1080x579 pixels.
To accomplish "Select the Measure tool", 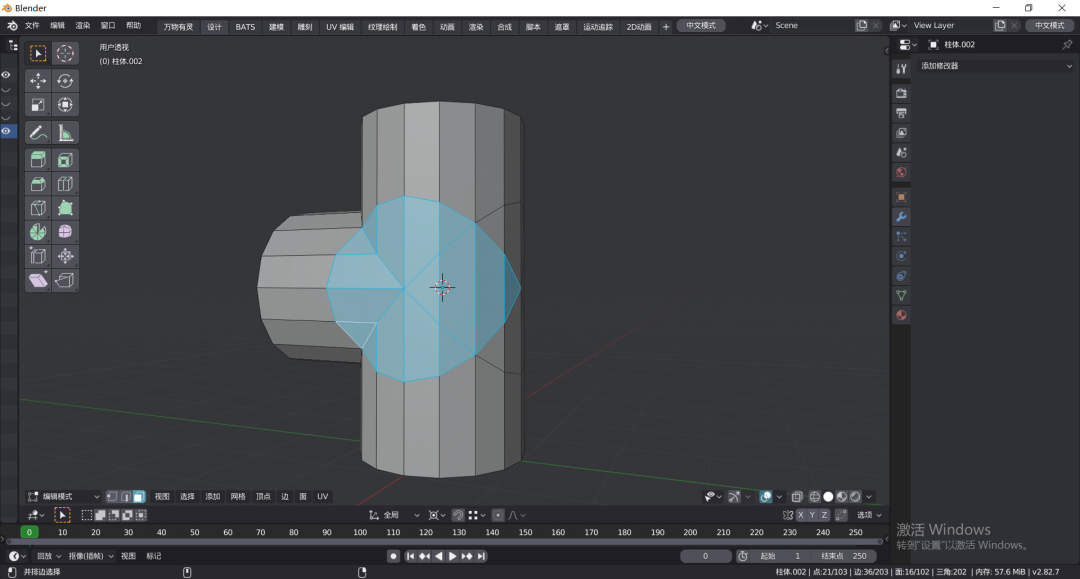I will point(65,132).
